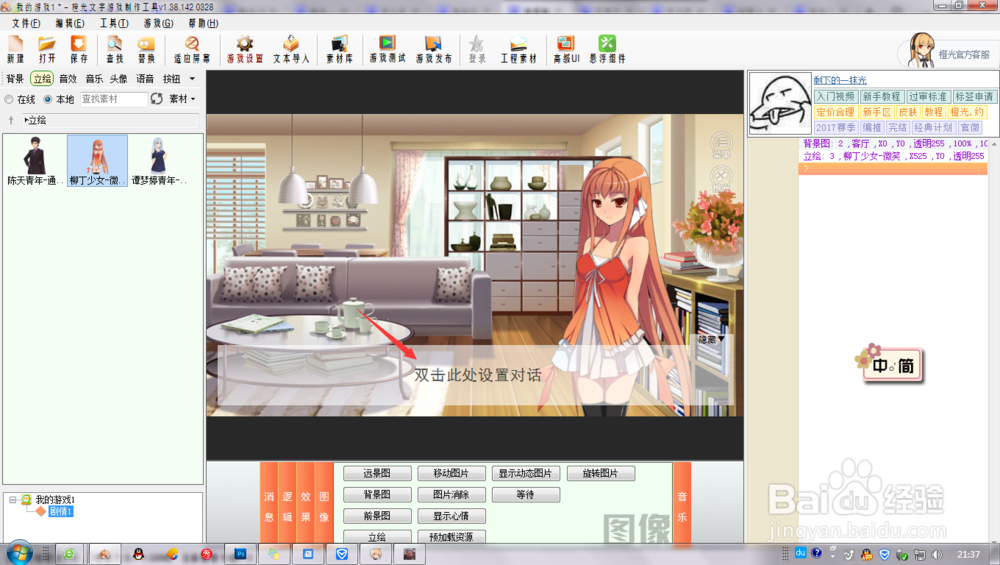Screen dimensions: 1000x565
Task: Click the 远景图 button
Action: tap(377, 473)
